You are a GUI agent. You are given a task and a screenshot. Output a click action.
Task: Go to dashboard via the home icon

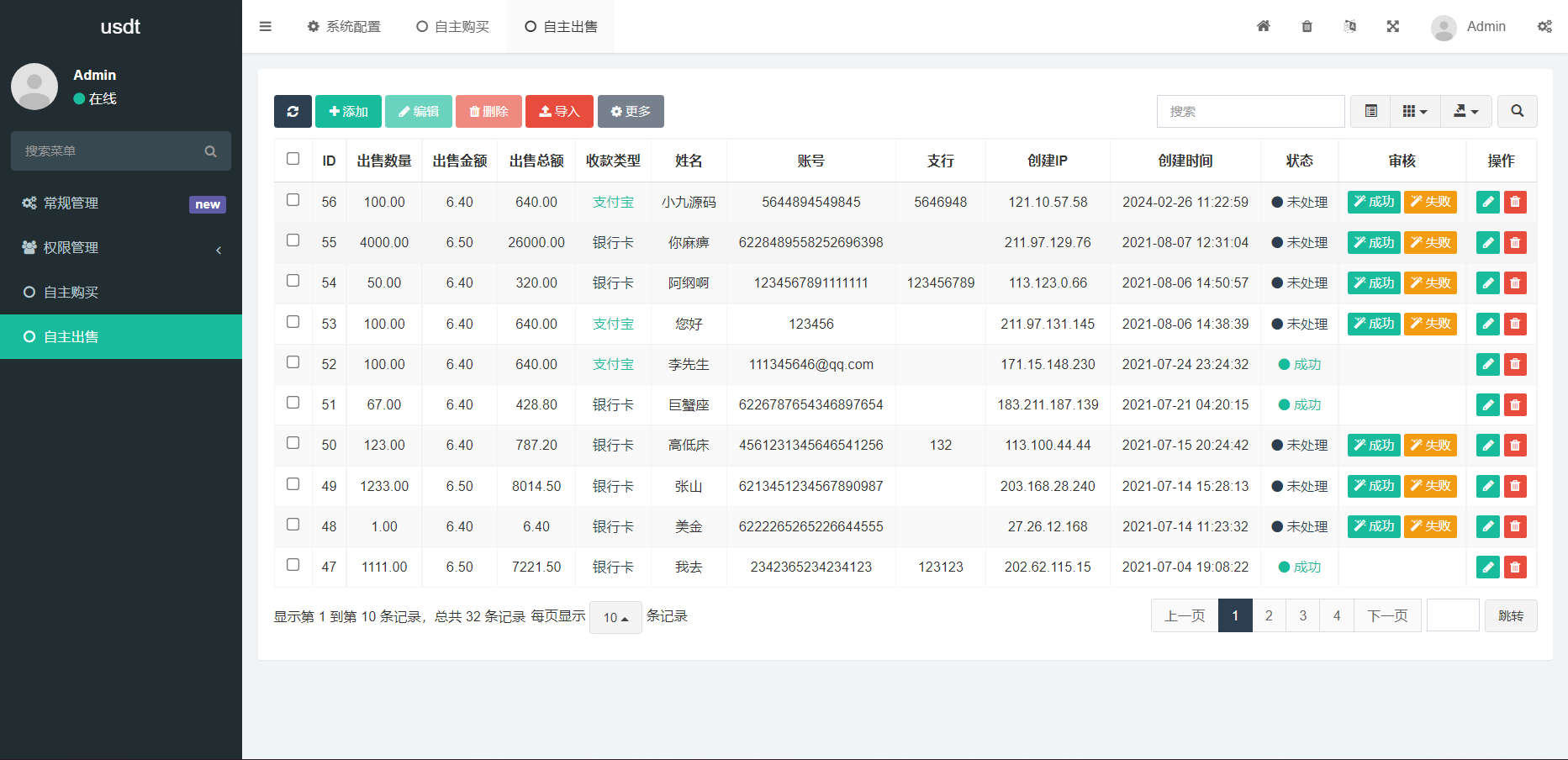(1263, 26)
